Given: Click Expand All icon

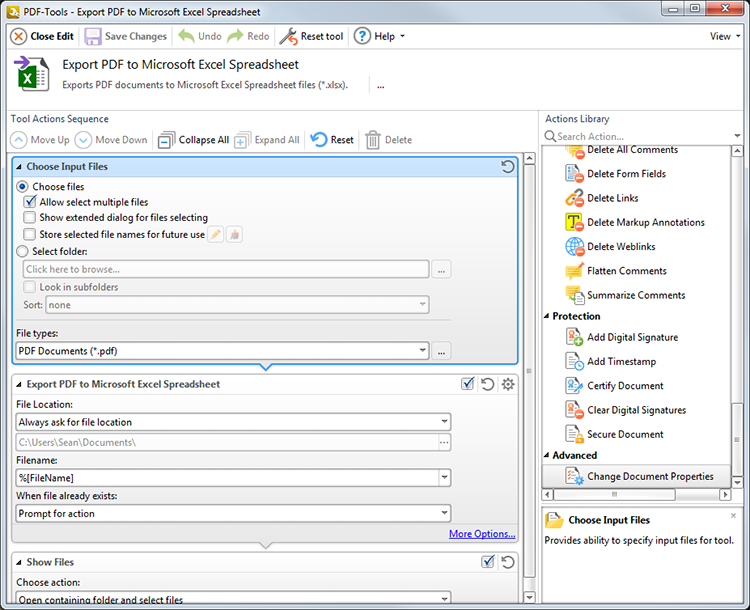Looking at the screenshot, I should 243,140.
